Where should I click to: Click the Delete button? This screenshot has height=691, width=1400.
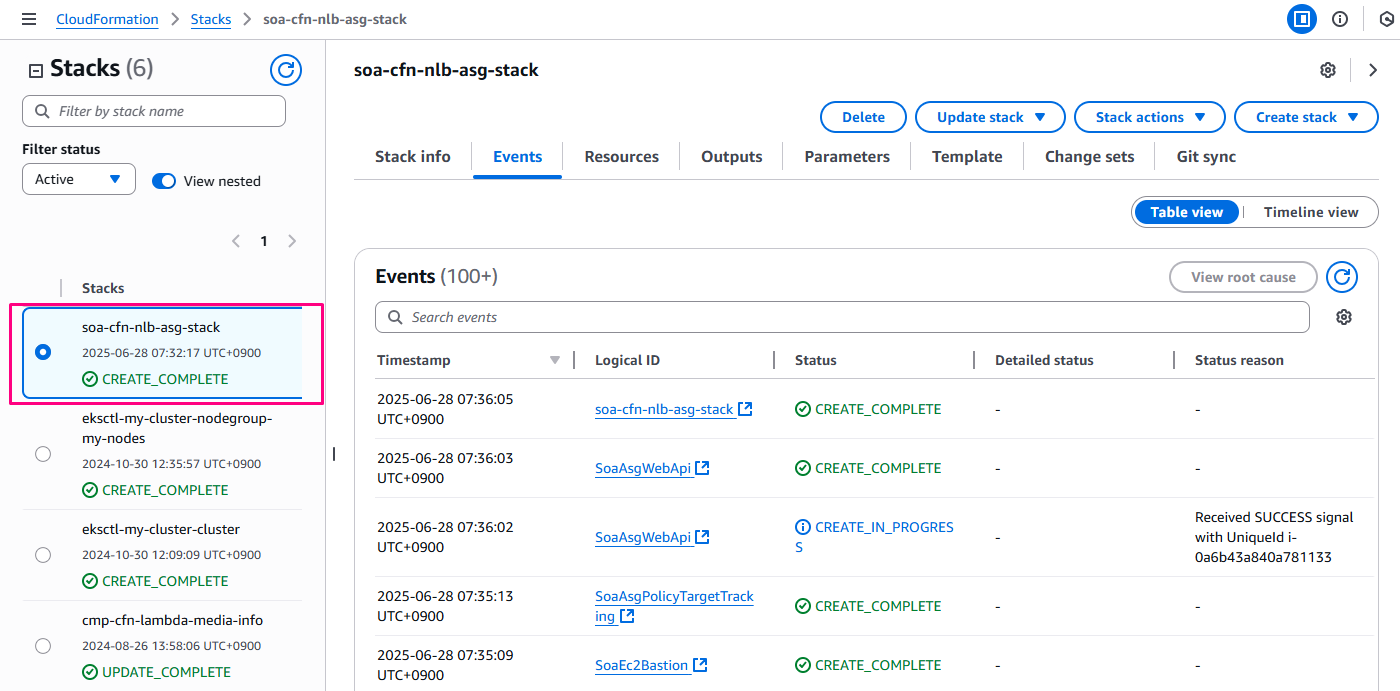click(x=863, y=117)
